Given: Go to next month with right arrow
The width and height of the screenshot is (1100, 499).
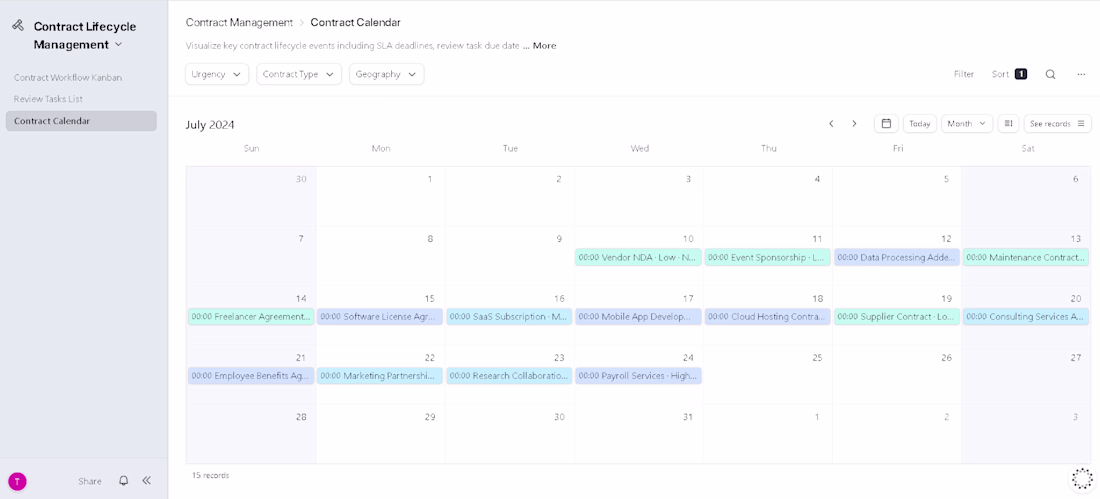Looking at the screenshot, I should tap(854, 124).
